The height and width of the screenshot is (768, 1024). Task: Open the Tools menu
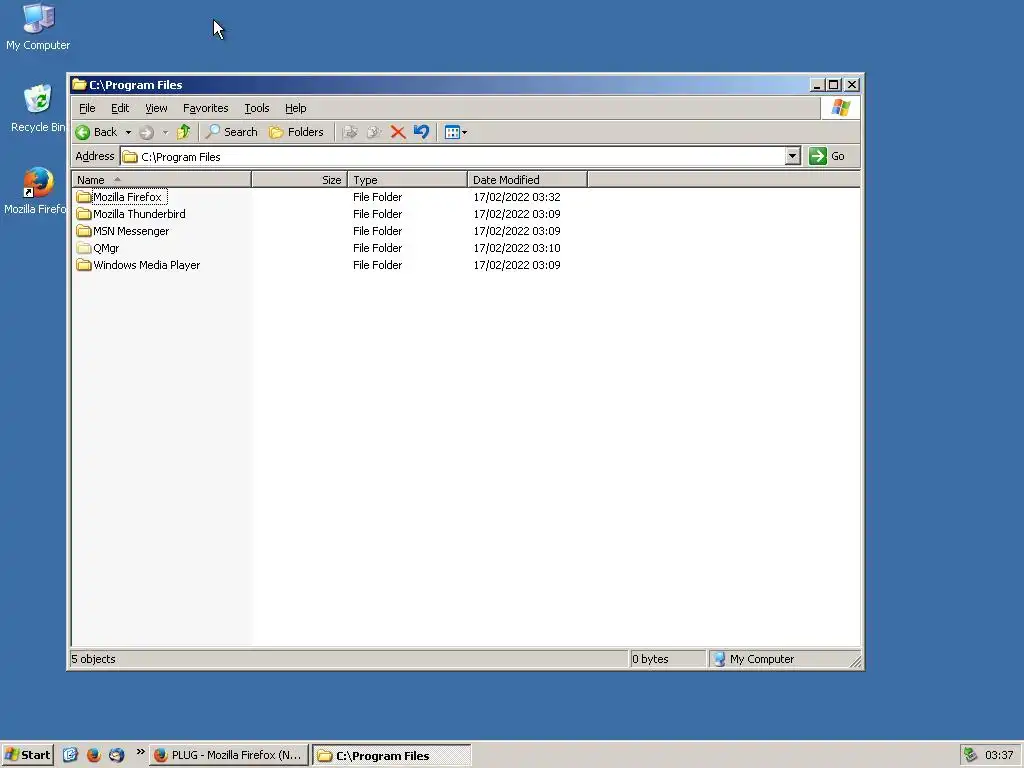click(257, 108)
